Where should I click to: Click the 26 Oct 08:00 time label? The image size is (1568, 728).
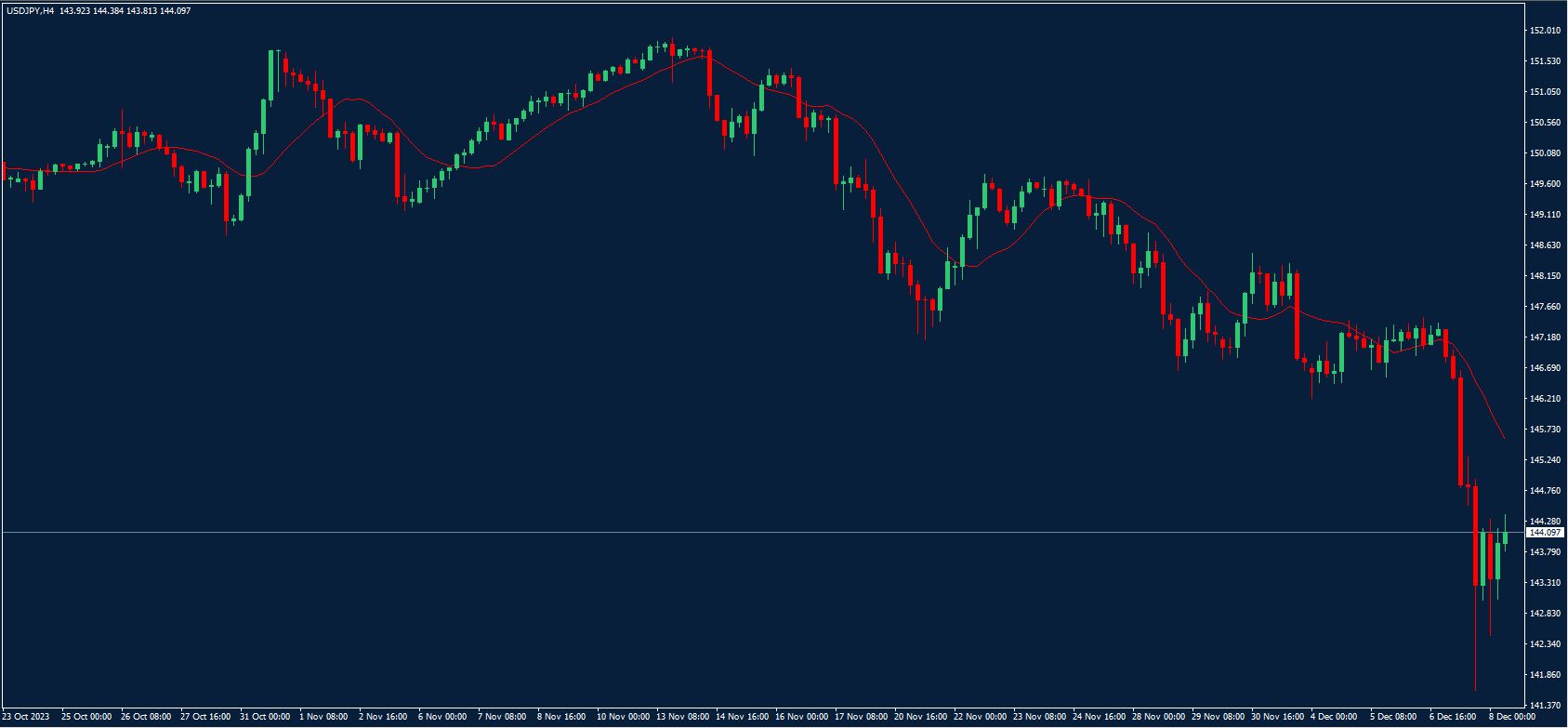click(146, 717)
